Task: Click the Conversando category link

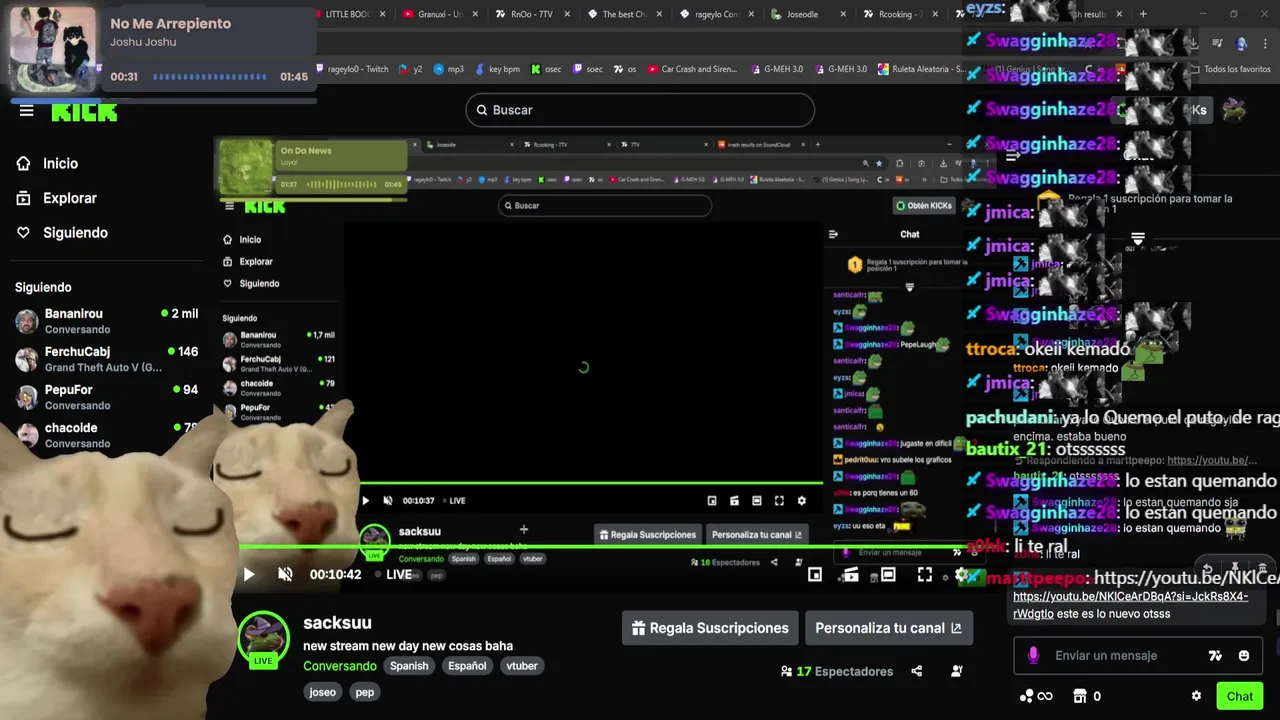Action: click(340, 666)
